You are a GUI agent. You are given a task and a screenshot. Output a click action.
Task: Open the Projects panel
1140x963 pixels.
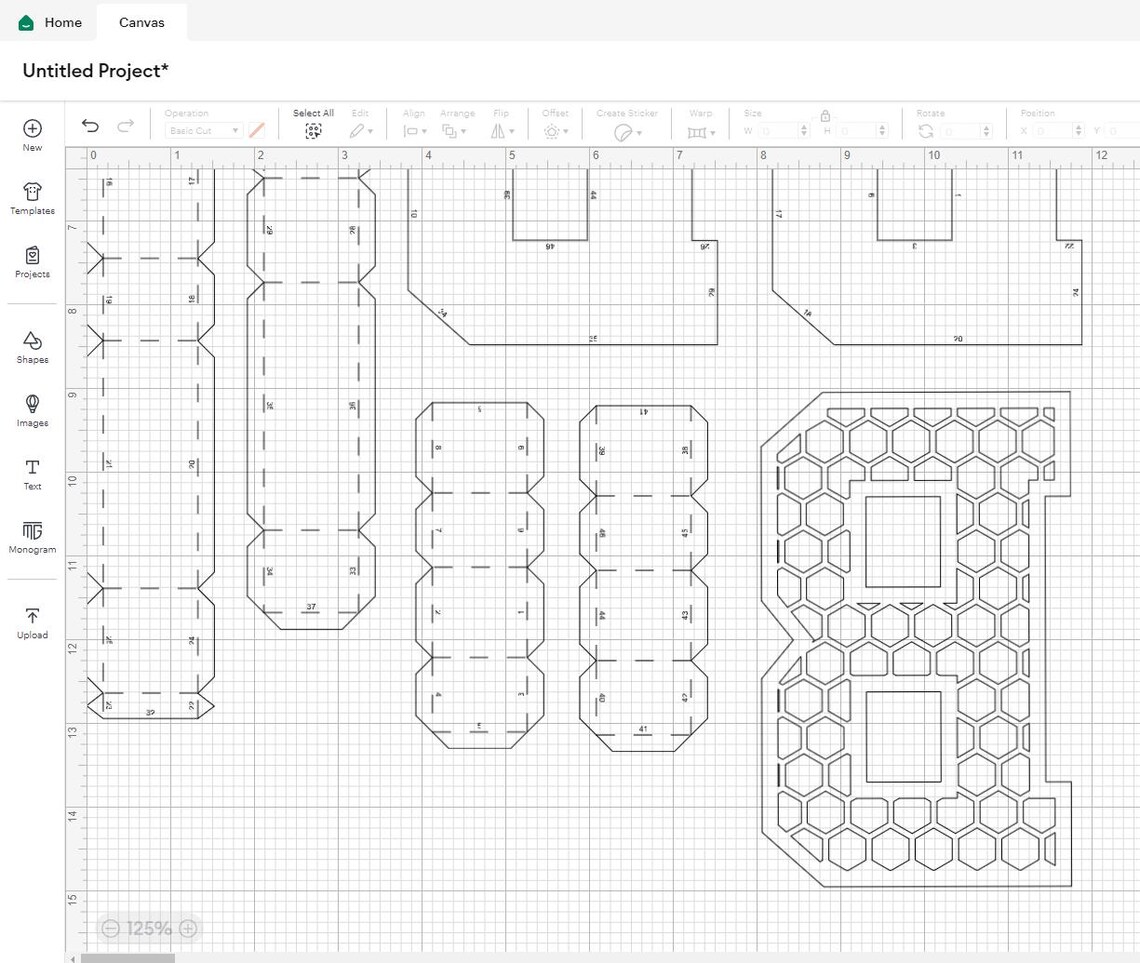pos(32,262)
